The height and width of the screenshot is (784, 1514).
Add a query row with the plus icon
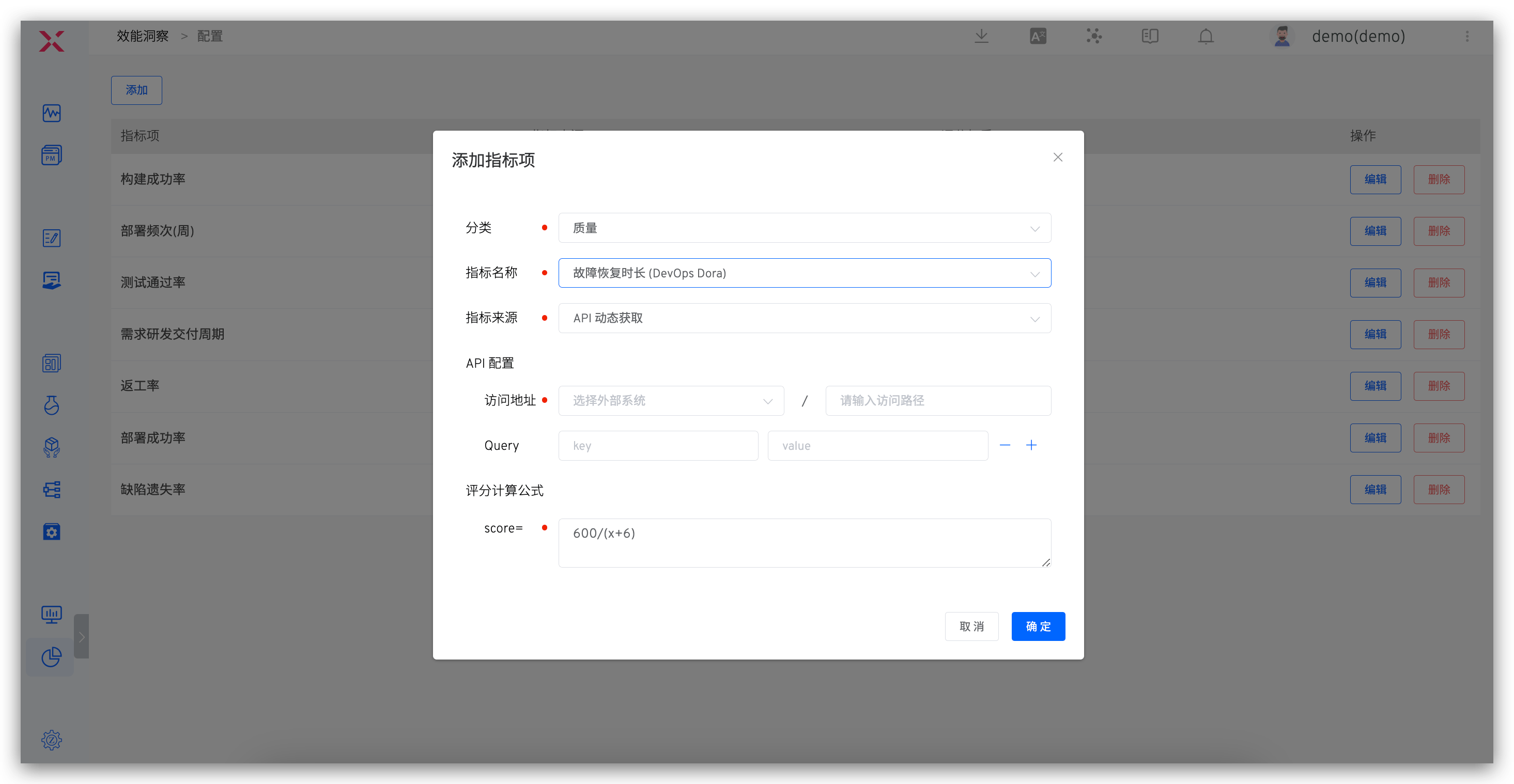tap(1032, 445)
